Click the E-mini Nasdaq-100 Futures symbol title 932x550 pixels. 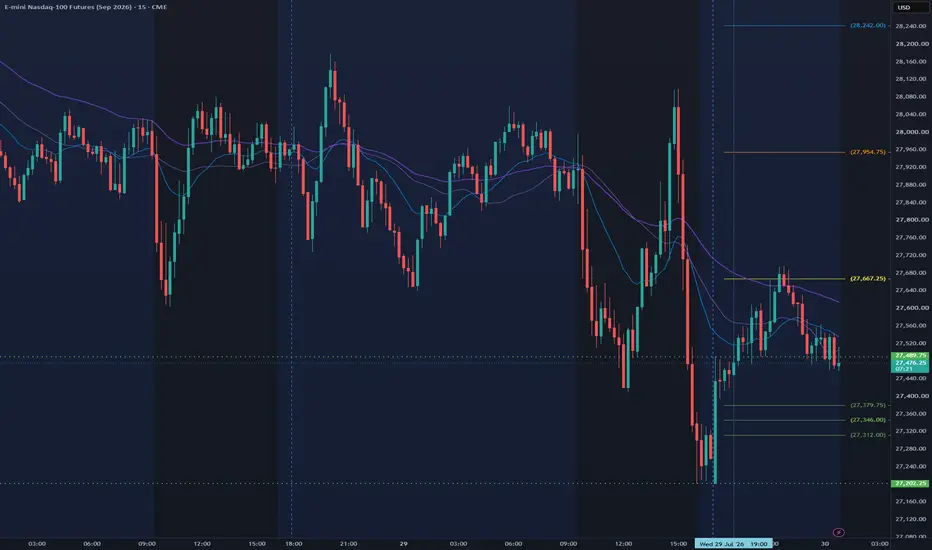pyautogui.click(x=86, y=7)
